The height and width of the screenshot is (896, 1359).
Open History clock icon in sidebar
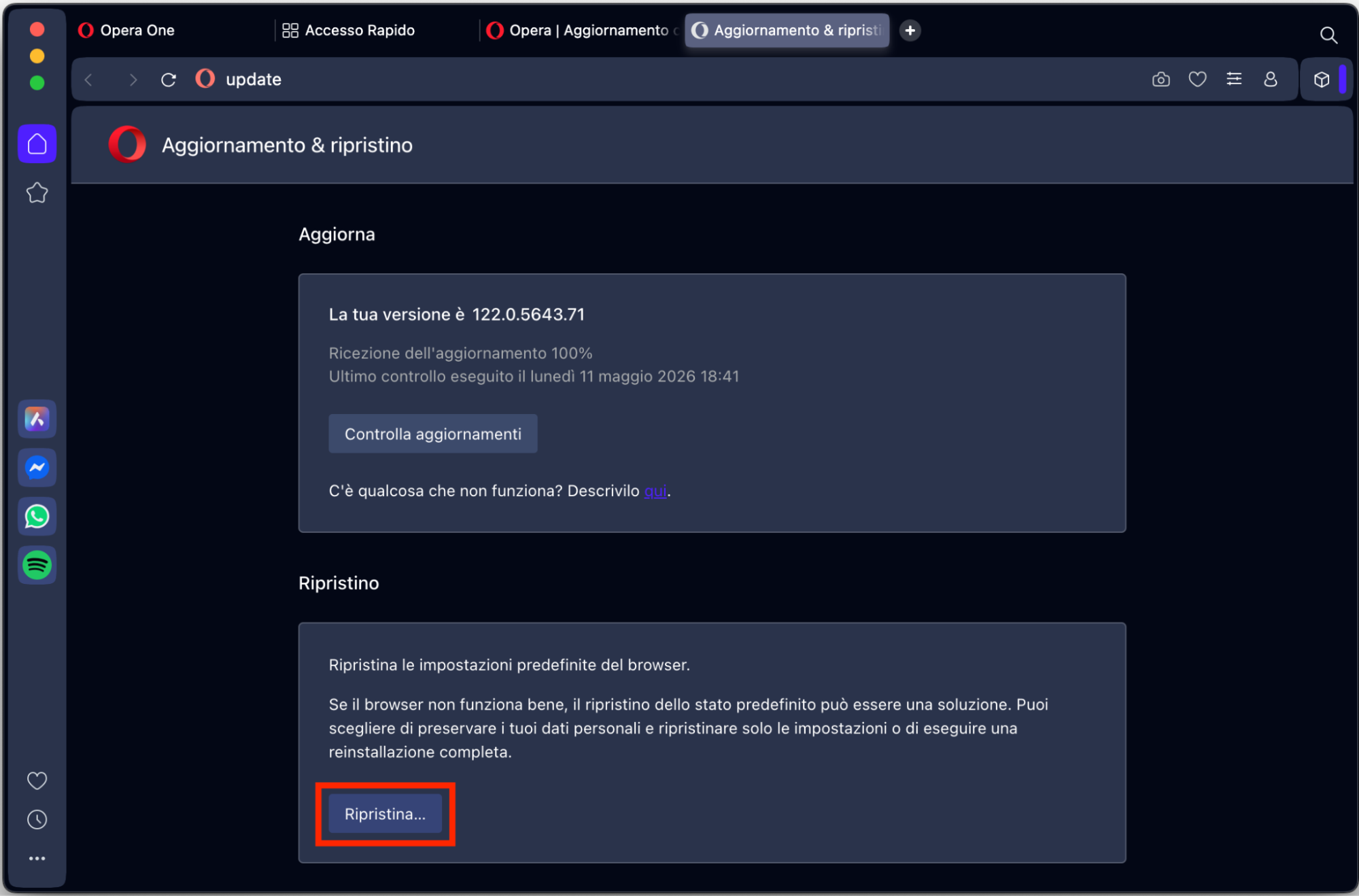click(37, 820)
